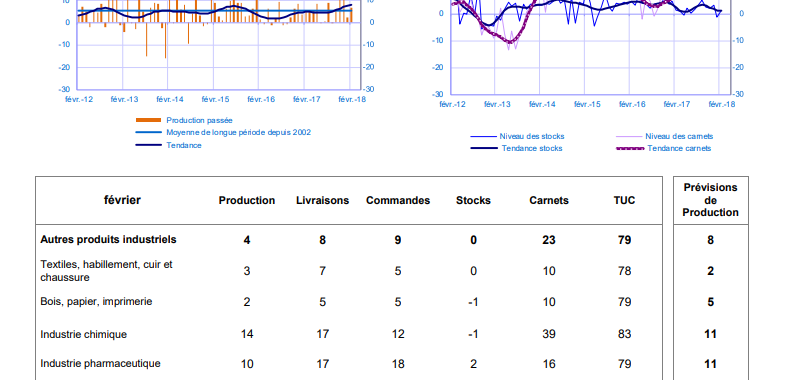Viewport: 790px width, 380px height.
Task: Click the TUC column header
Action: [624, 201]
